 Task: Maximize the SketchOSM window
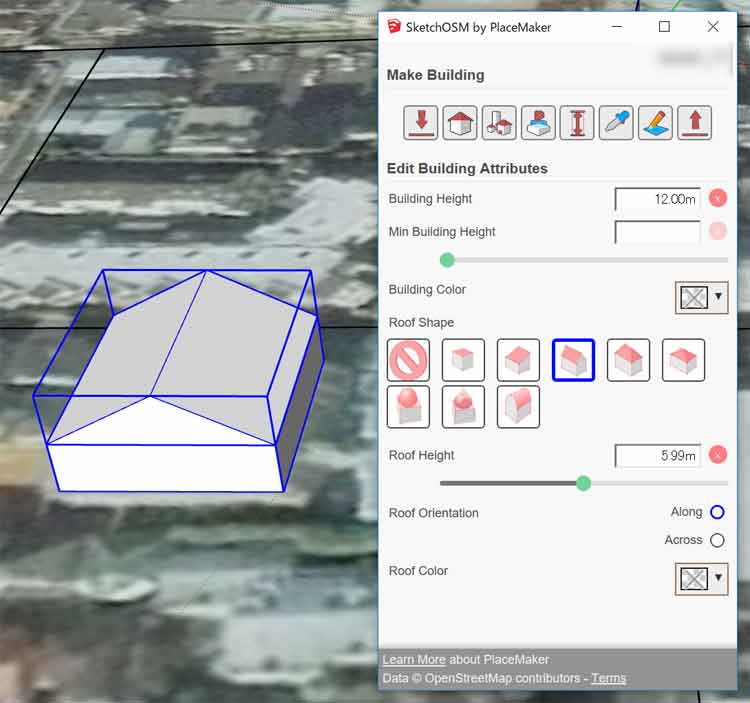(x=664, y=27)
